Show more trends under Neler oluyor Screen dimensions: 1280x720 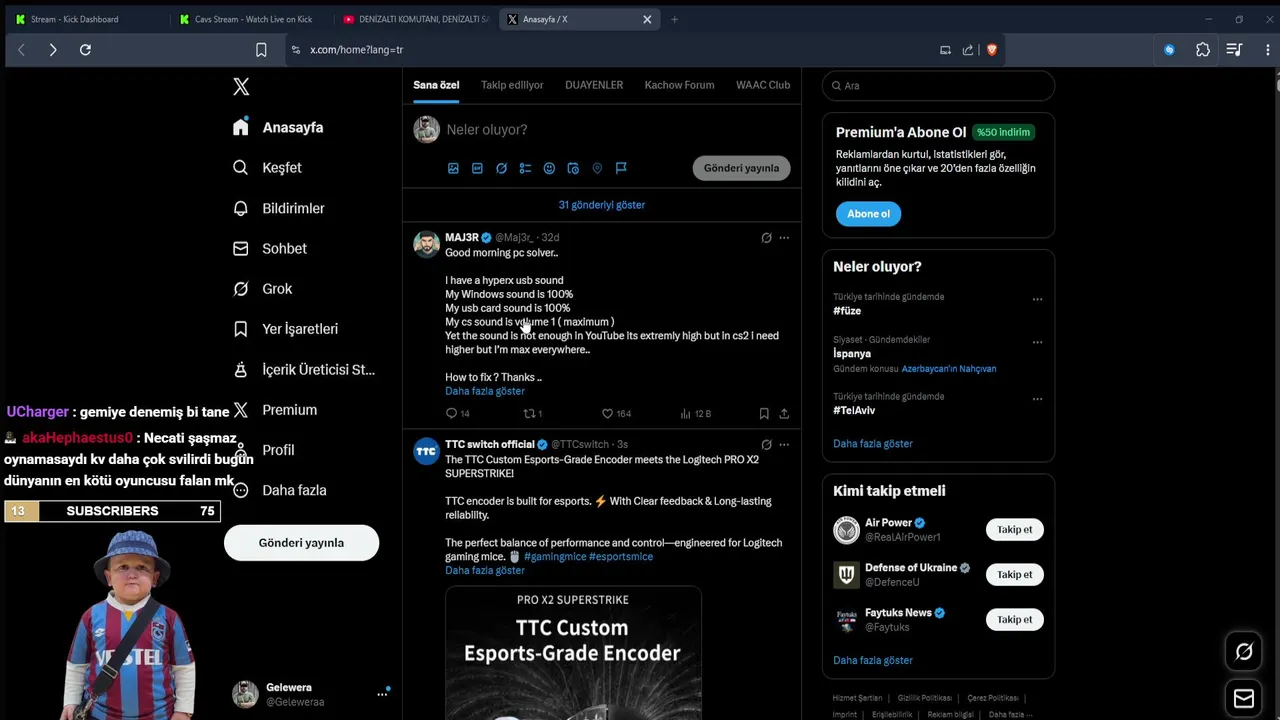pos(873,444)
